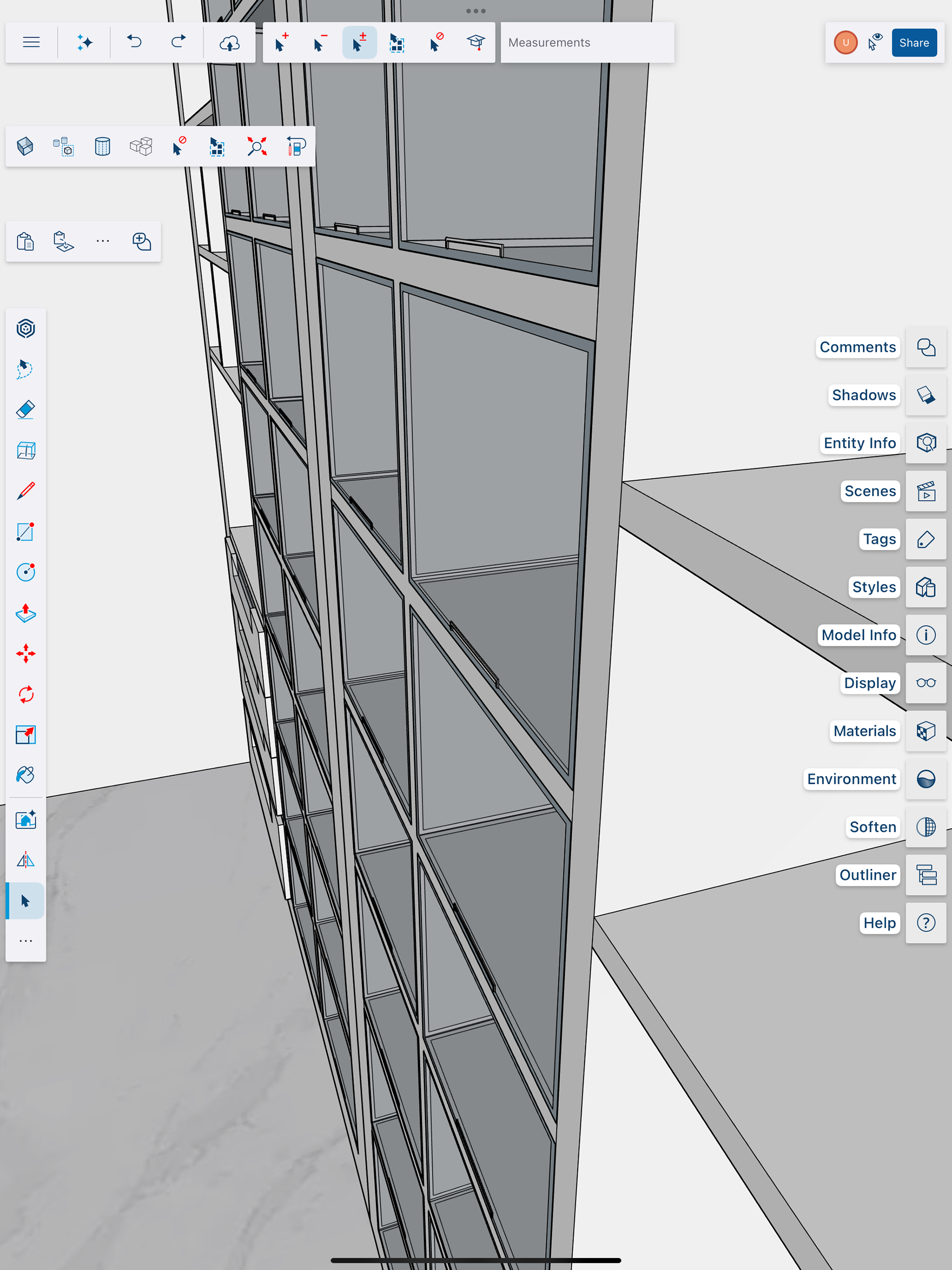
Task: Open the Tags panel
Action: [x=926, y=539]
